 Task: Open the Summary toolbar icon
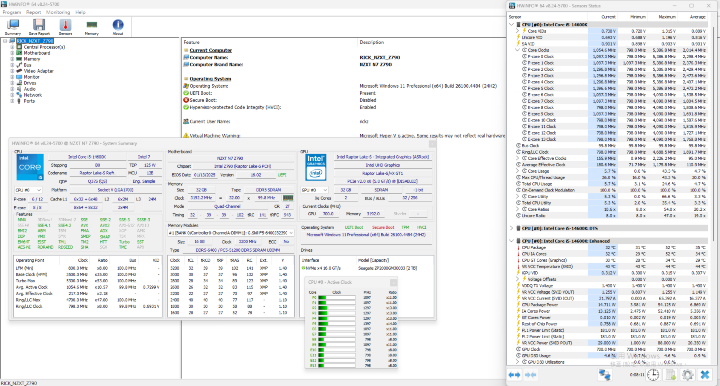[x=12, y=27]
